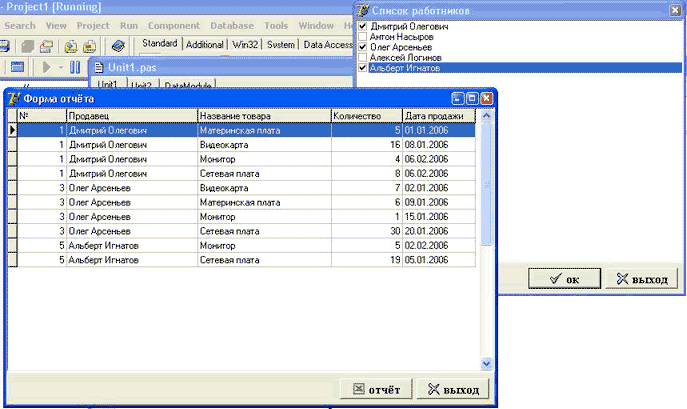Image resolution: width=687 pixels, height=409 pixels.
Task: Click the Run play arrow icon
Action: click(46, 67)
